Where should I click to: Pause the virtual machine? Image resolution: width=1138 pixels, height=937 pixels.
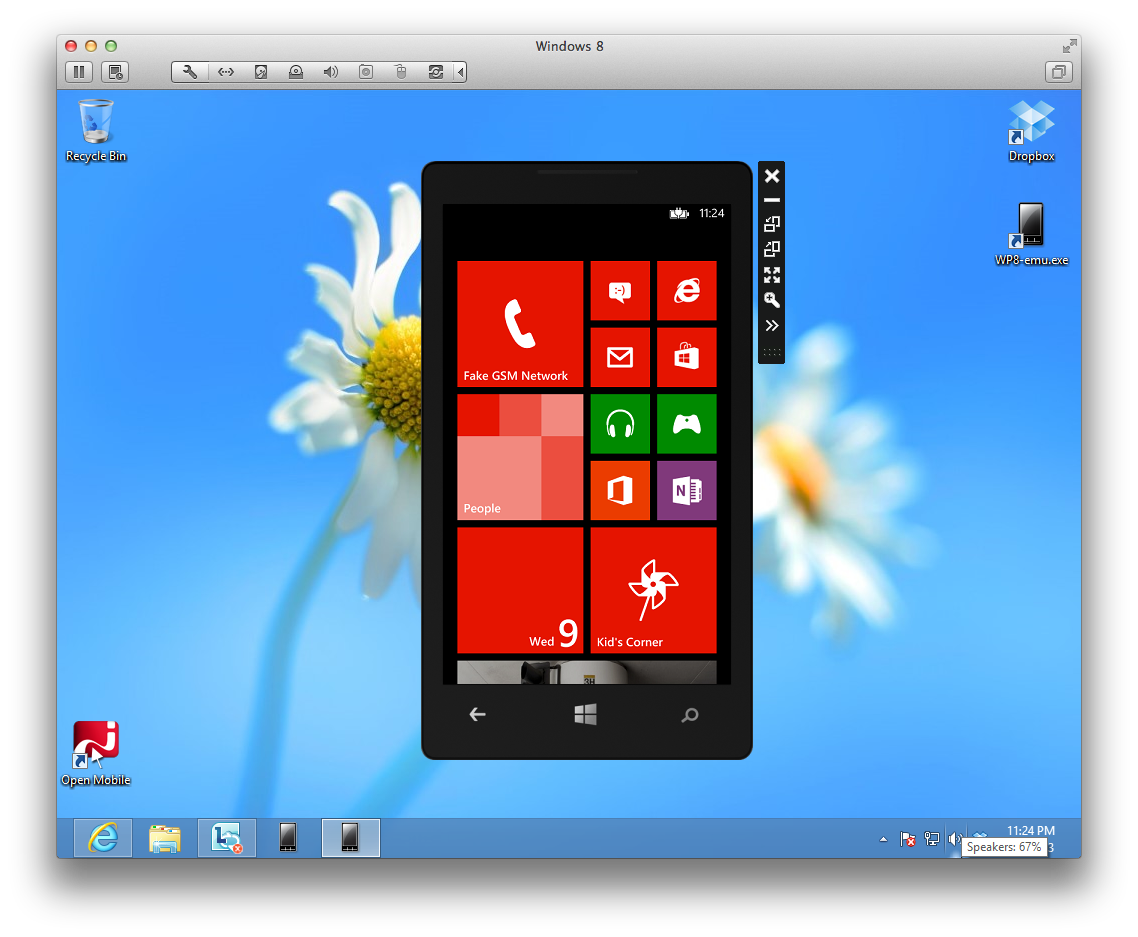[79, 72]
